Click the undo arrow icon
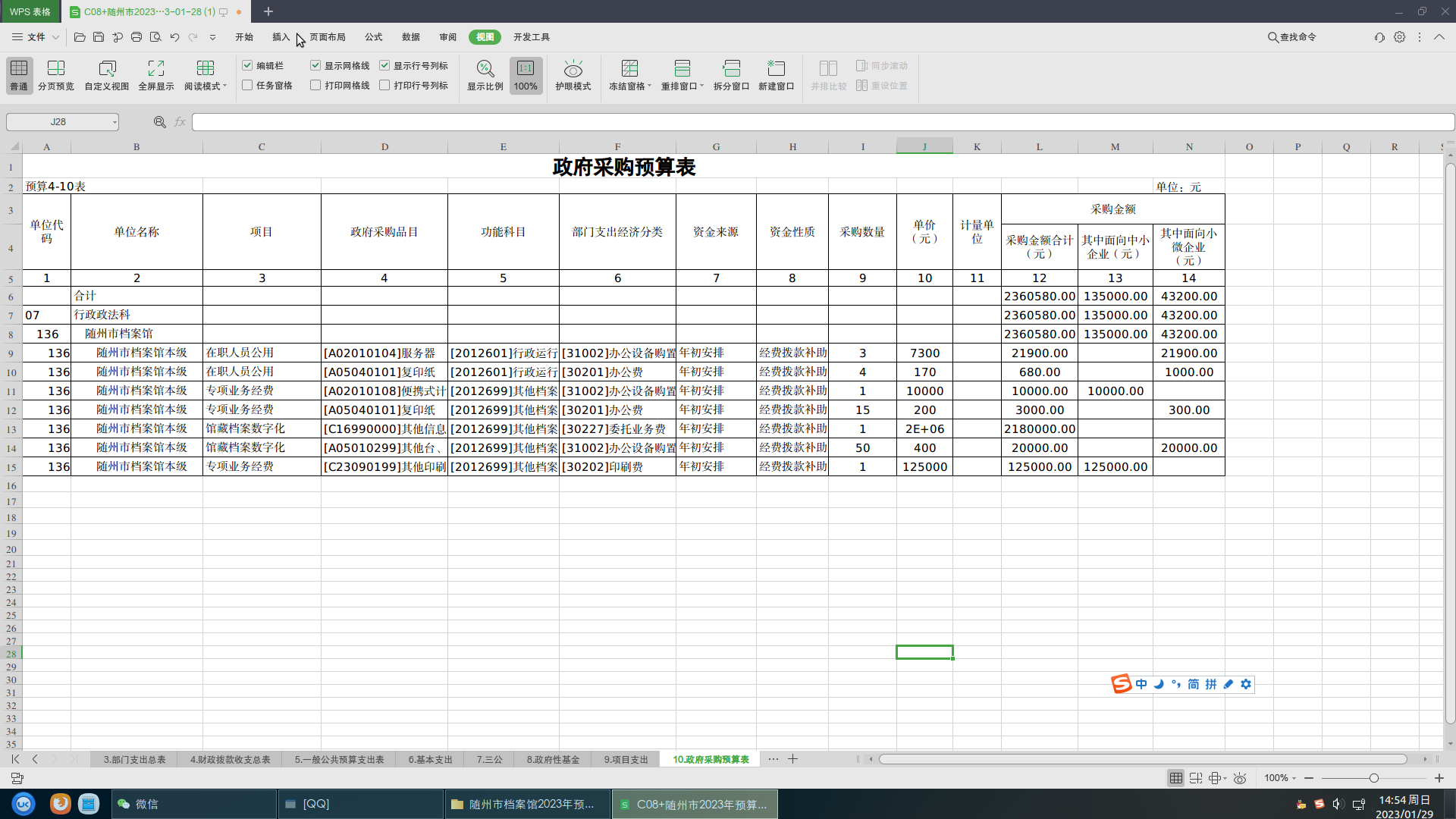 [175, 37]
